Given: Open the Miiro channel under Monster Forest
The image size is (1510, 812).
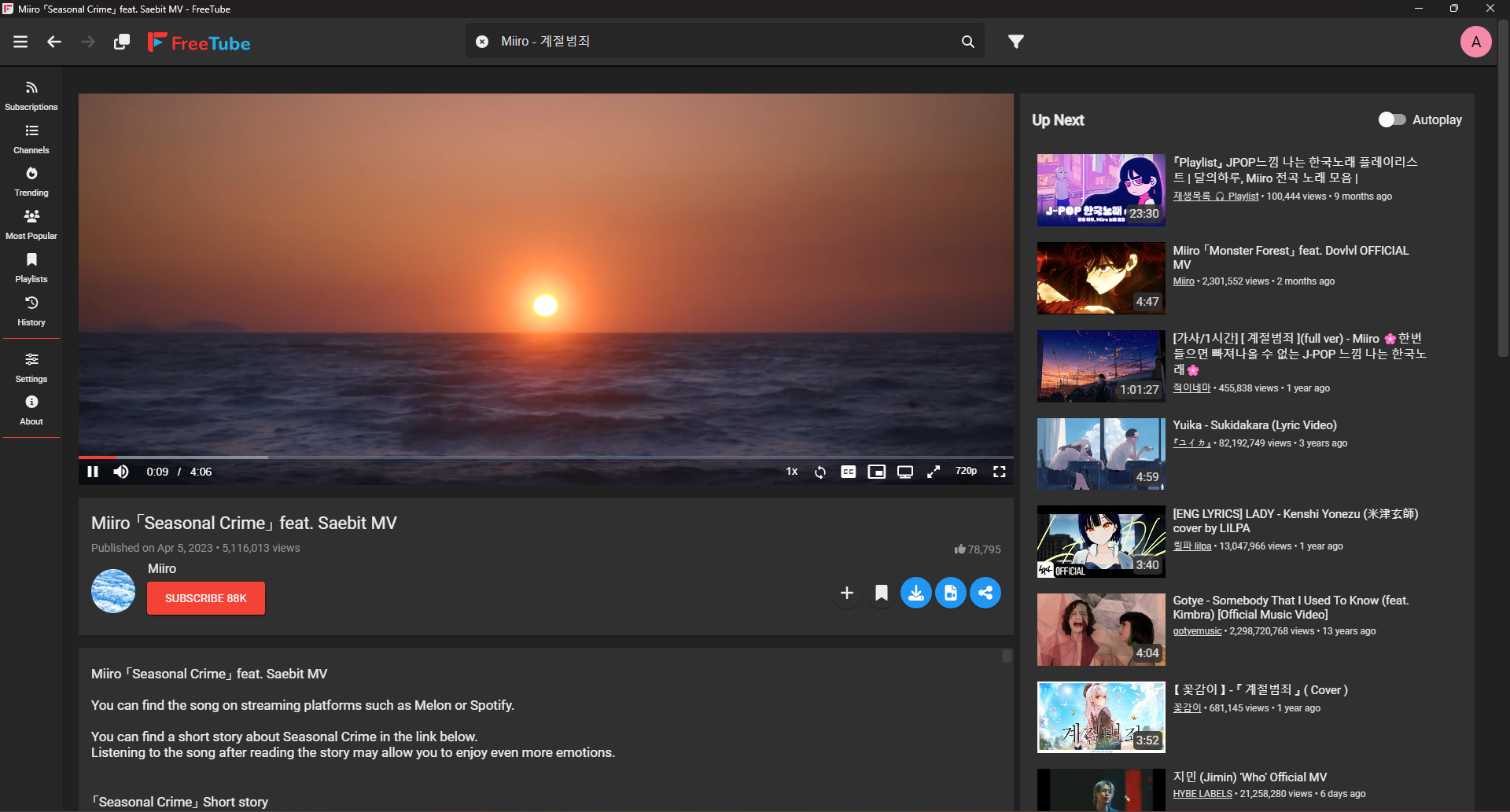Looking at the screenshot, I should tap(1184, 281).
